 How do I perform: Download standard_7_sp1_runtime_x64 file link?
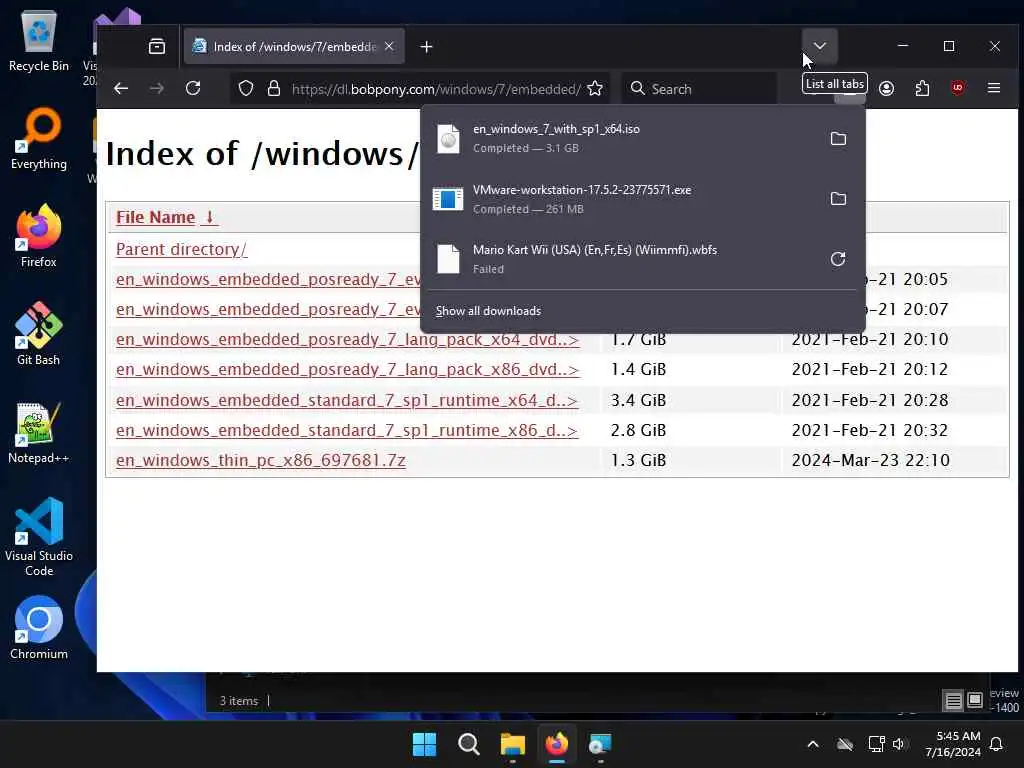[347, 400]
